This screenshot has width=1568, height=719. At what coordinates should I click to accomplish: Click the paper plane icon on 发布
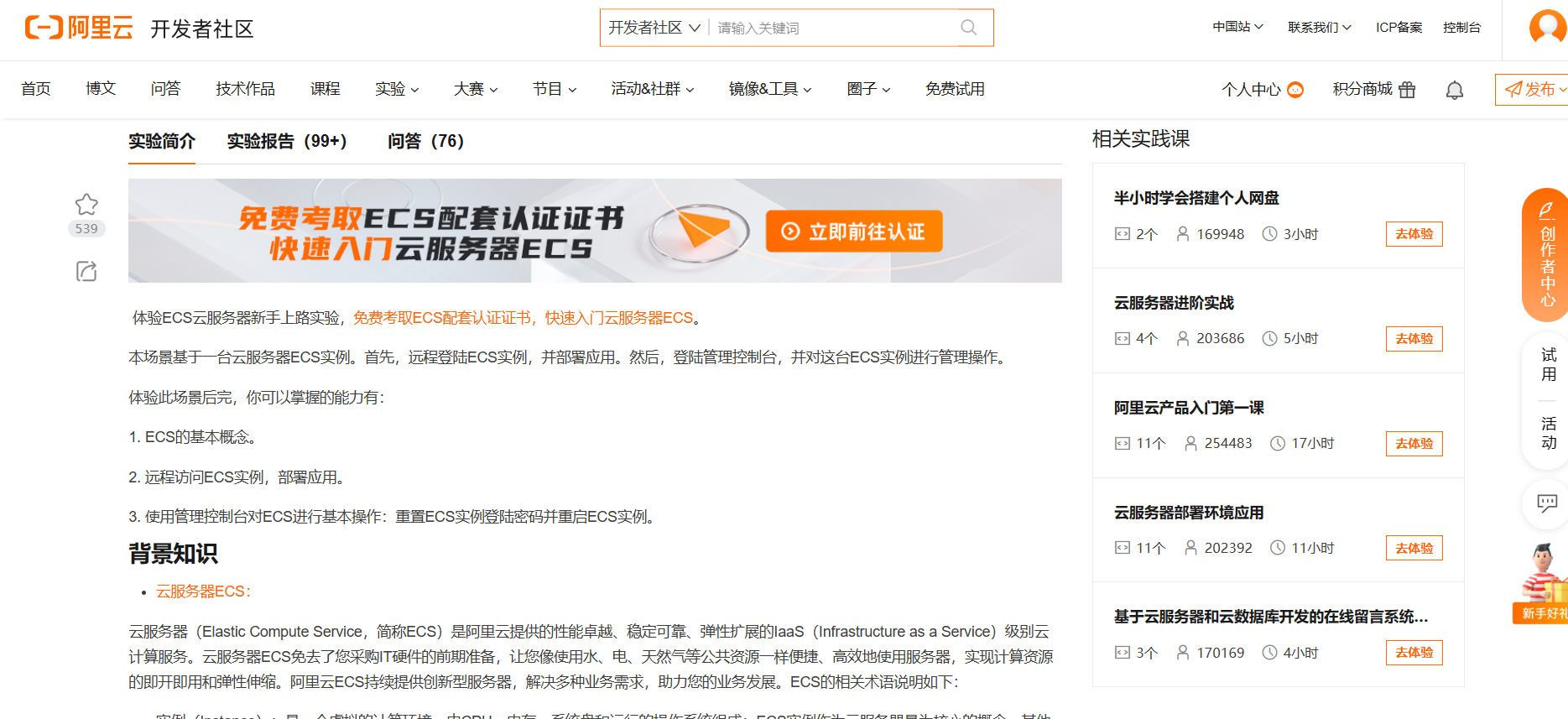[1513, 90]
